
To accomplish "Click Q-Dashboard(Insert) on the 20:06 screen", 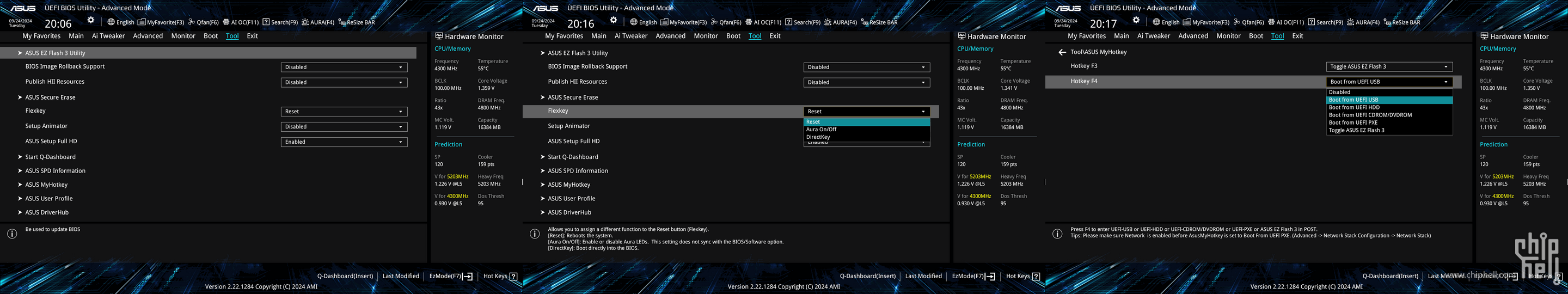I will coord(345,277).
